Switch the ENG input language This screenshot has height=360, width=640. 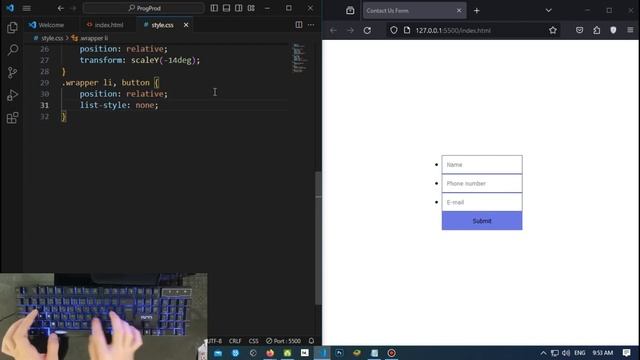(x=580, y=353)
